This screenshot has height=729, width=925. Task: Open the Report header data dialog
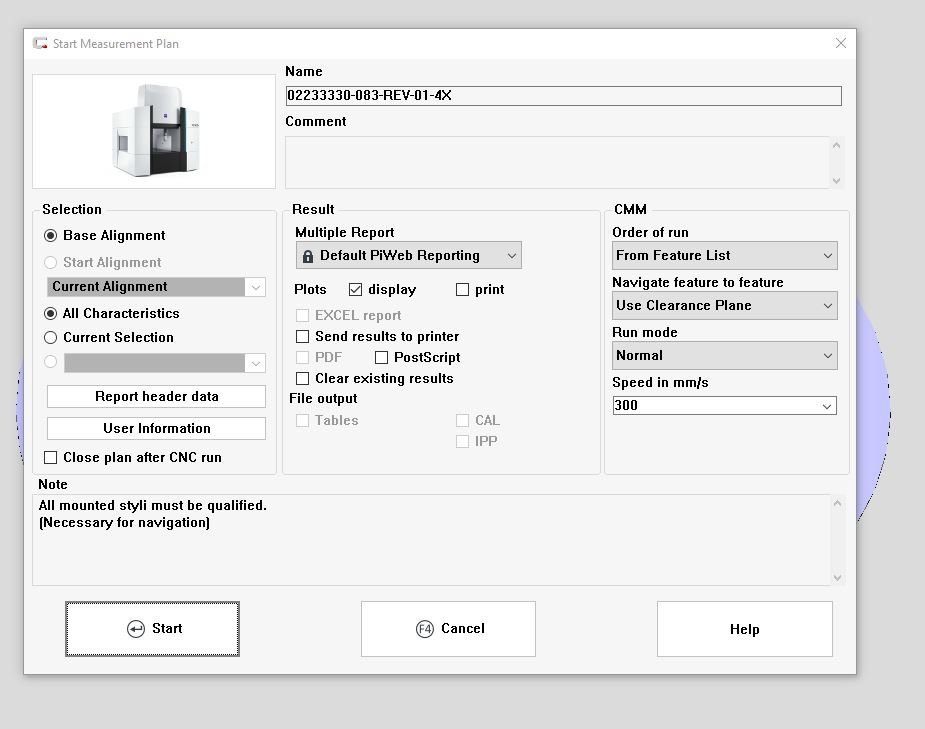tap(156, 396)
